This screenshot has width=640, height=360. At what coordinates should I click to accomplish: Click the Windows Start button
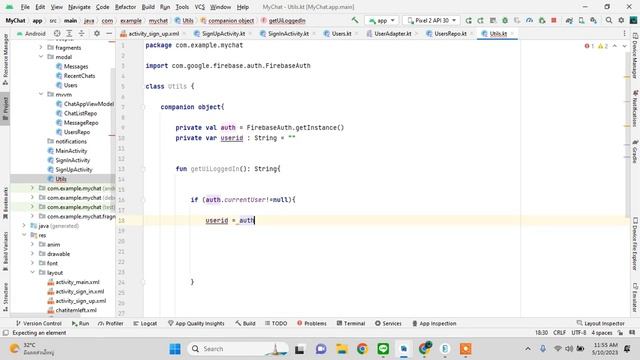tap(175, 349)
